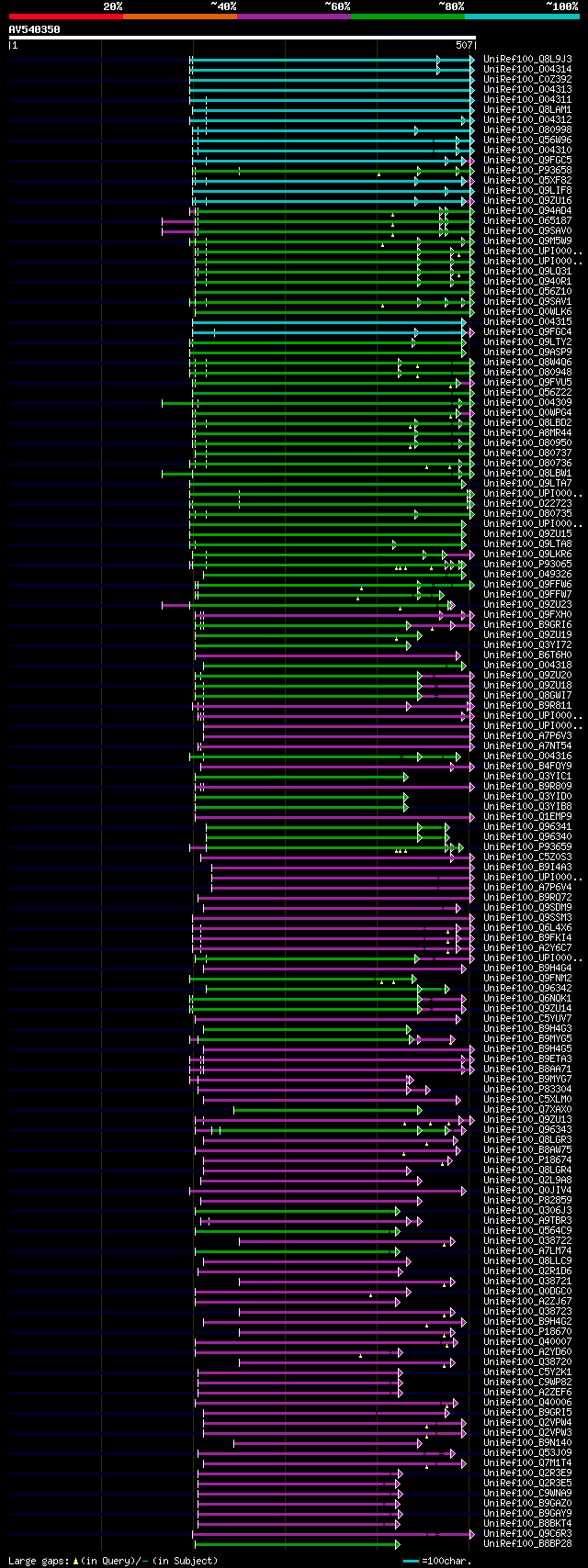Select the UniRef100_Q0JIV4 label
Viewport: 588px width, 1568px height.
[527, 1190]
